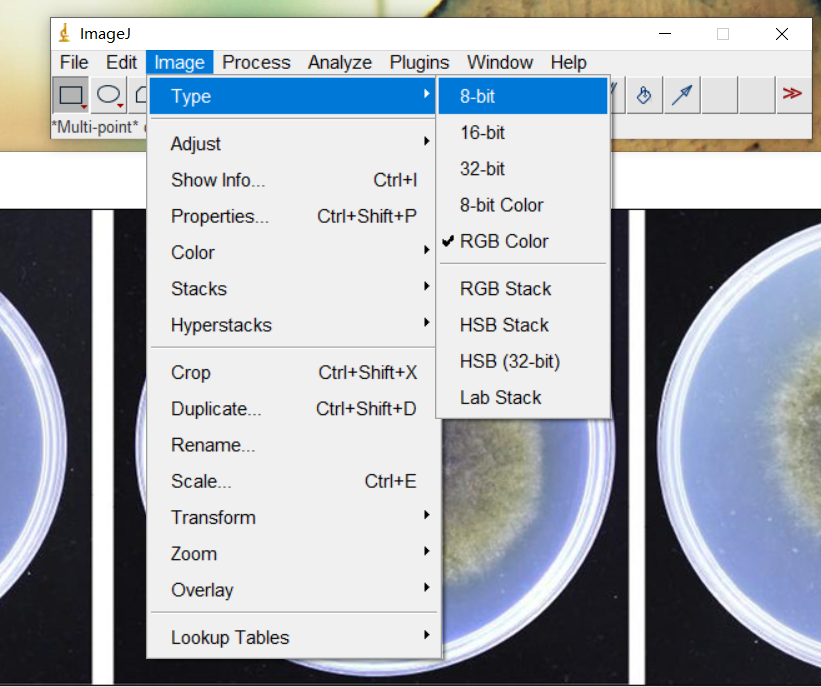Open the Process menu
This screenshot has height=687, width=821.
(x=256, y=62)
